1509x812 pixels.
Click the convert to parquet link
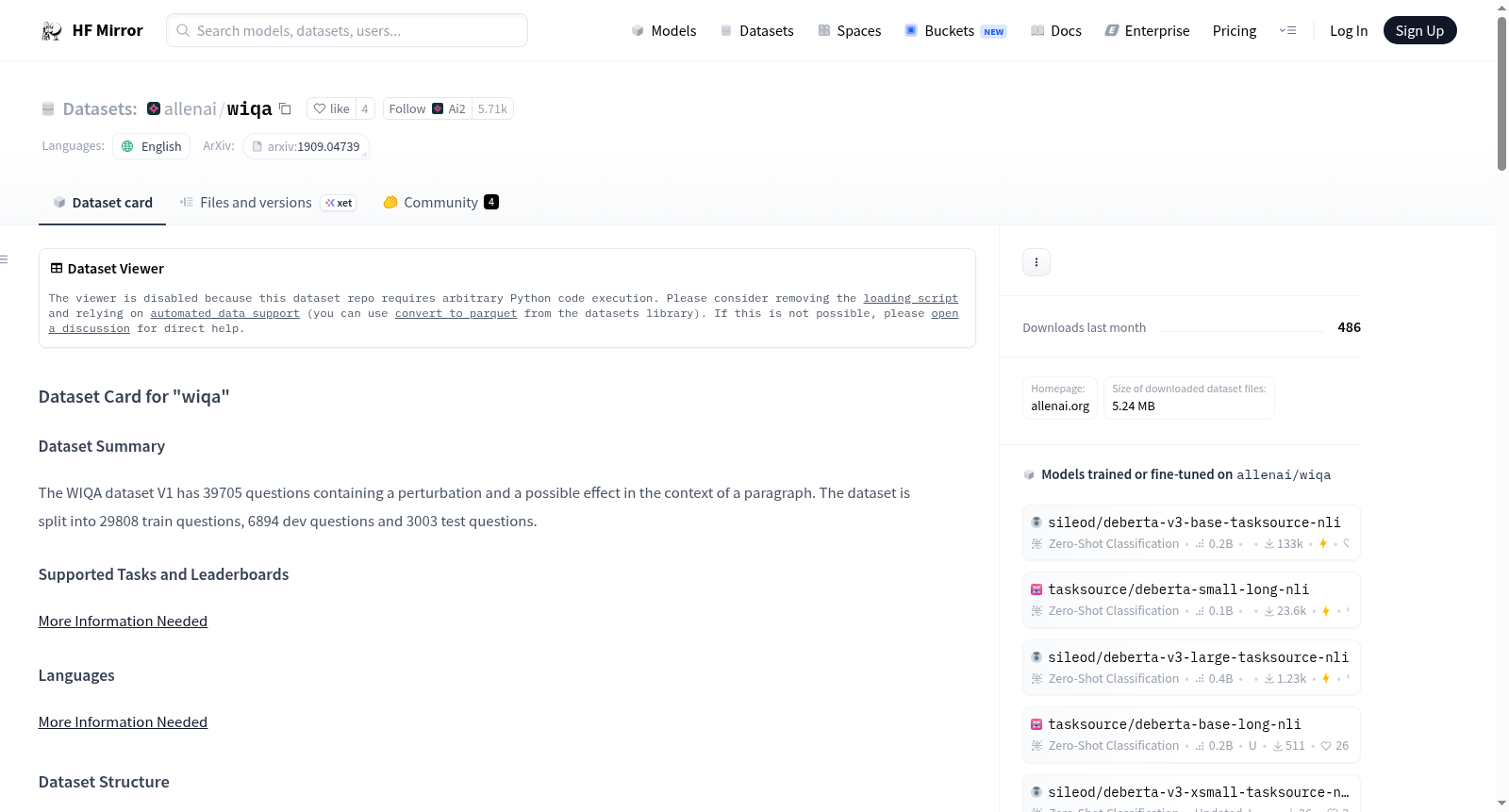point(456,313)
